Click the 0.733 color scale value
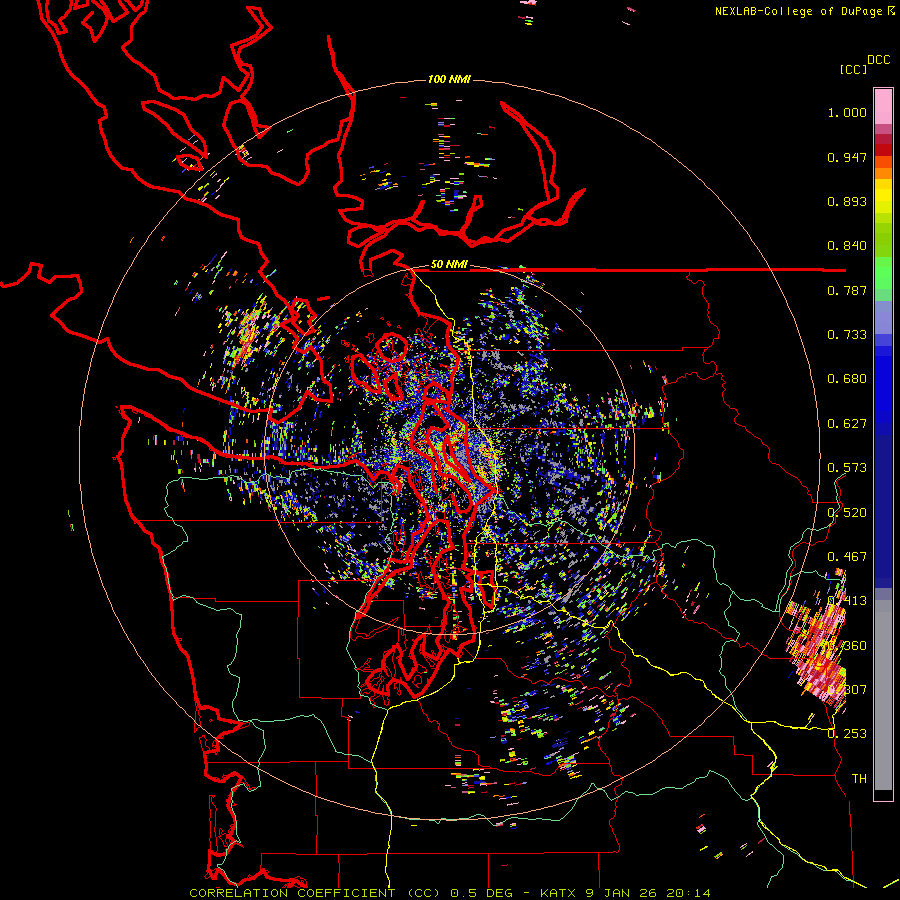 pos(847,335)
